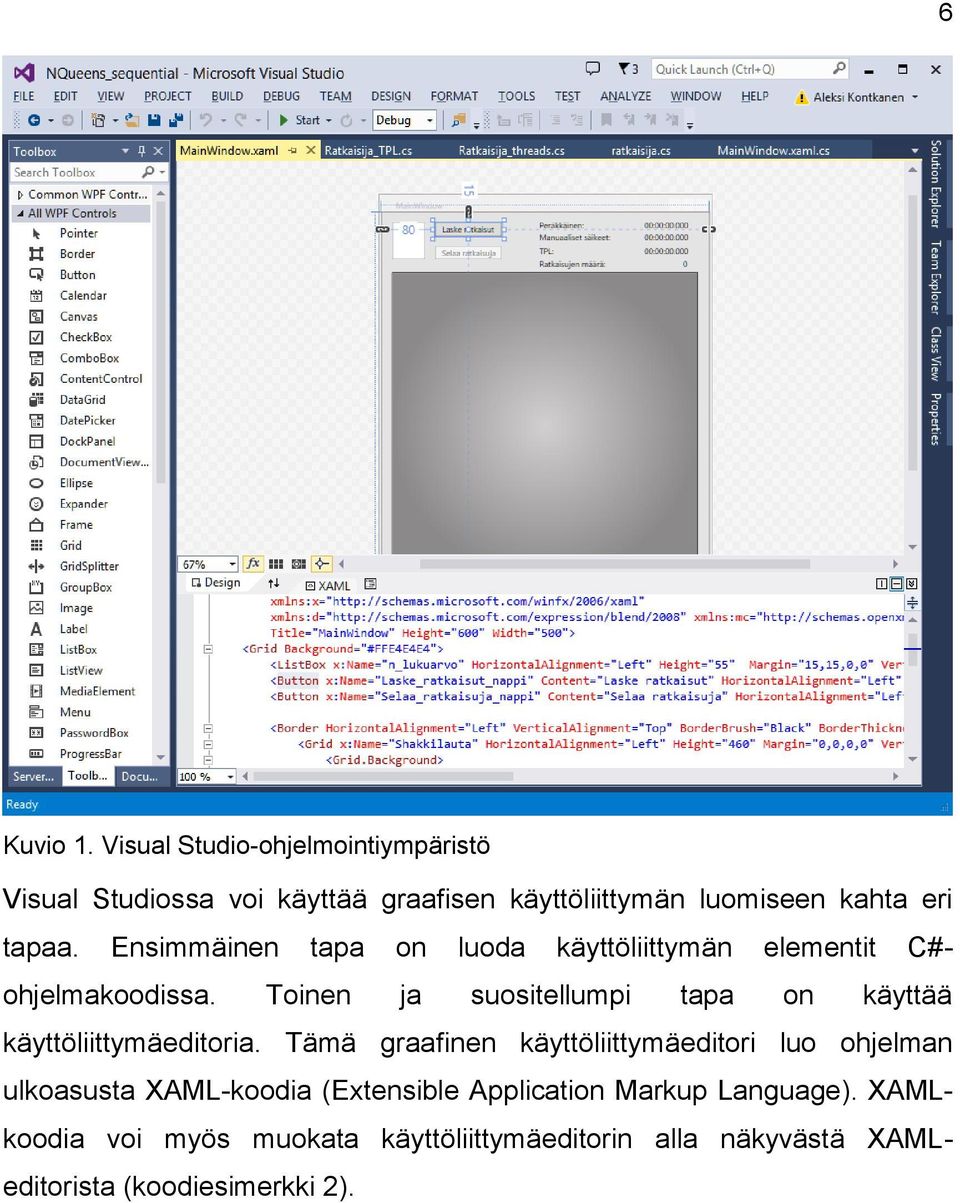The height and width of the screenshot is (1203, 960).
Task: Switch to horizontal split pane layout
Action: click(897, 584)
